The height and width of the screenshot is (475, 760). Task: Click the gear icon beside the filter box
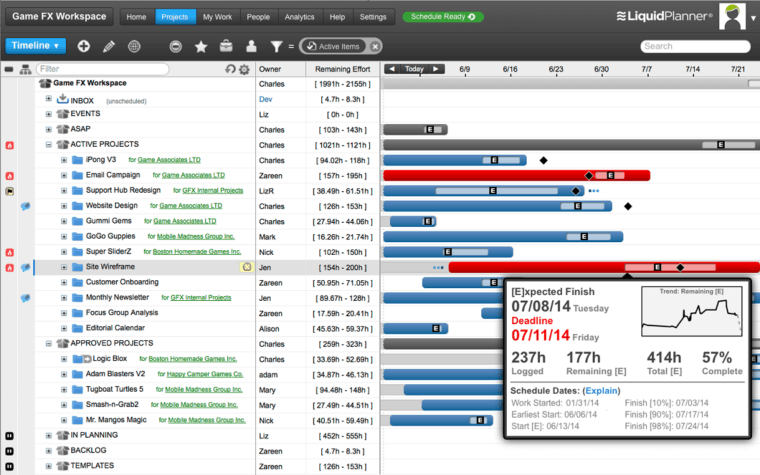click(x=244, y=69)
